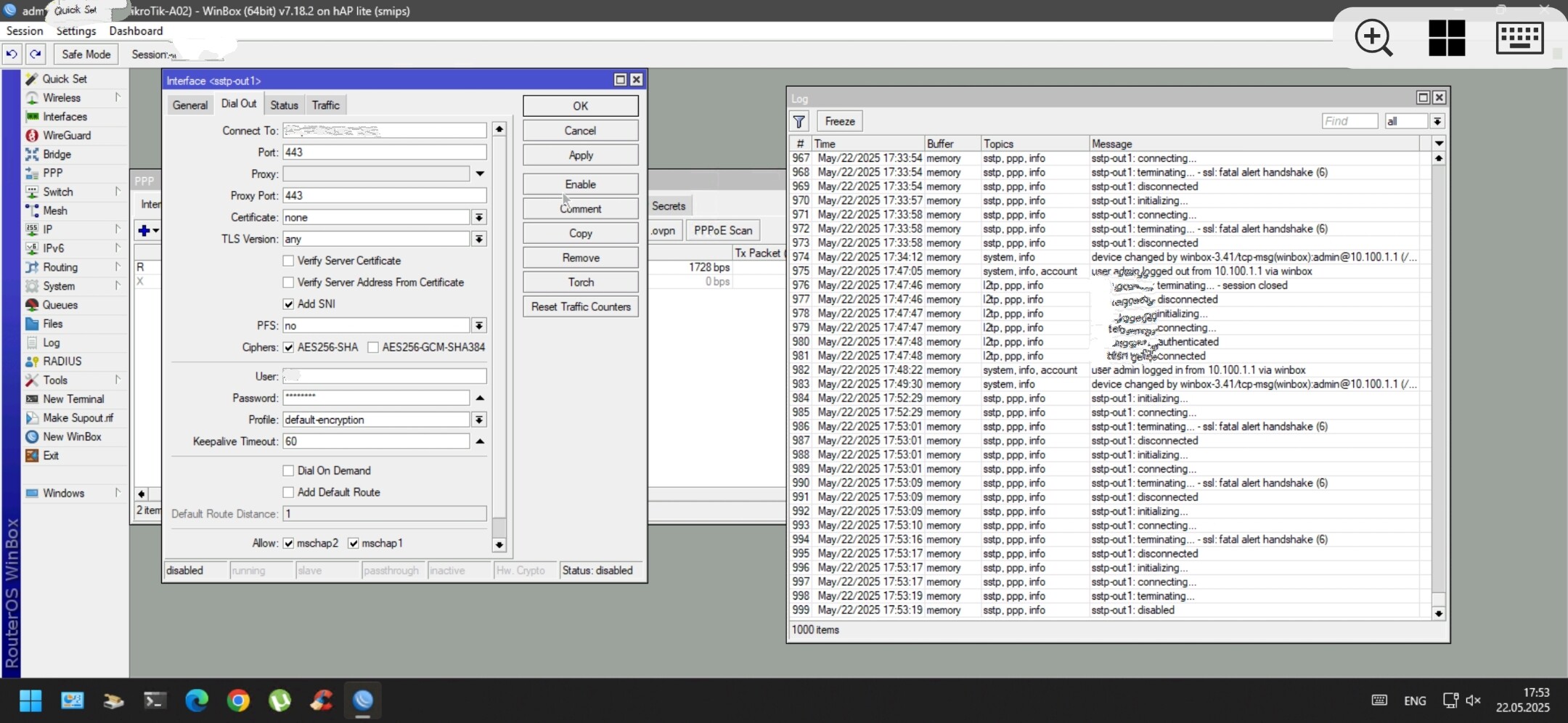Image resolution: width=1568 pixels, height=723 pixels.
Task: Enable Dial On Demand checkbox
Action: (x=288, y=471)
